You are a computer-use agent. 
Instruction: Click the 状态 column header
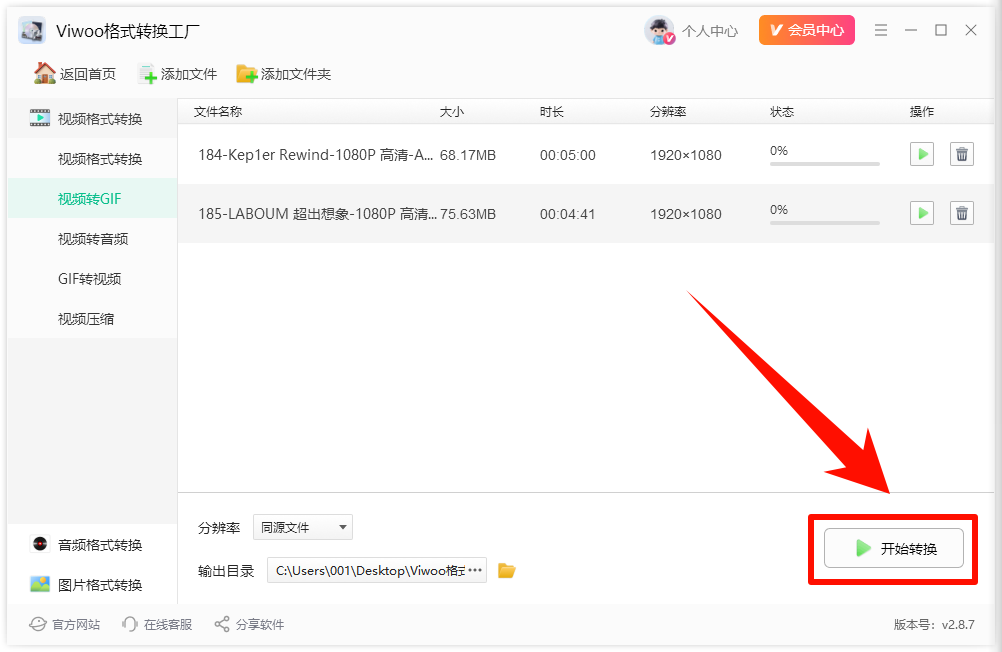(782, 111)
